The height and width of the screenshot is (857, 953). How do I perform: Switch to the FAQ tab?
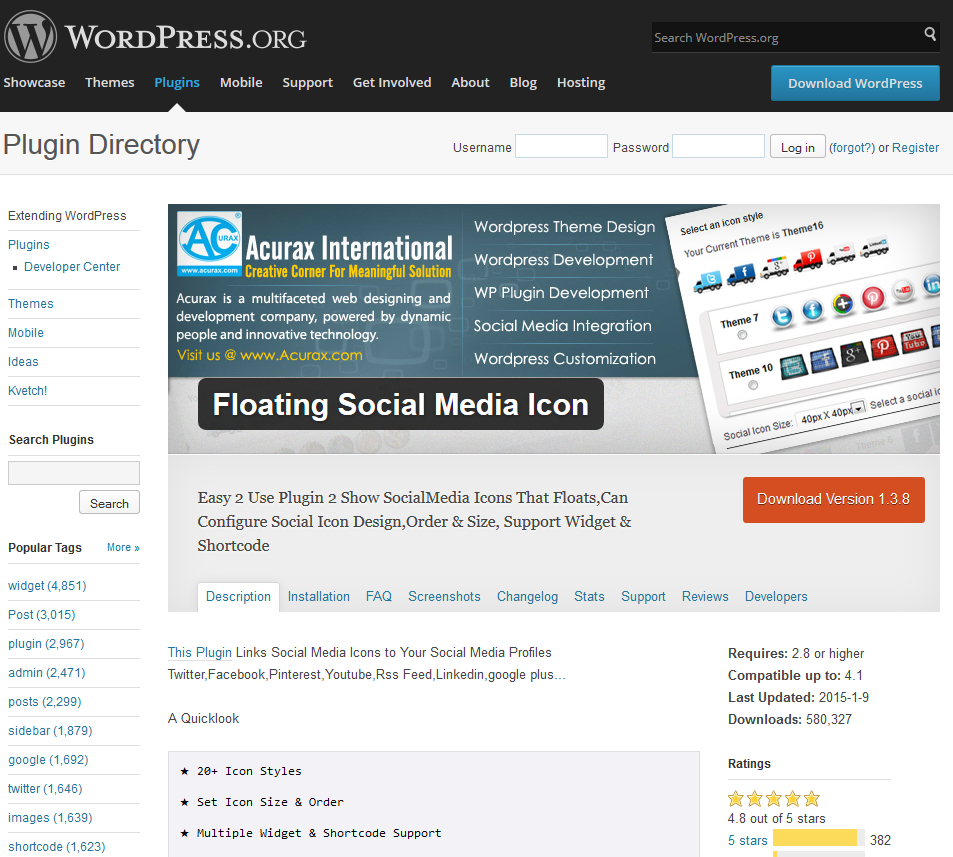pyautogui.click(x=379, y=597)
